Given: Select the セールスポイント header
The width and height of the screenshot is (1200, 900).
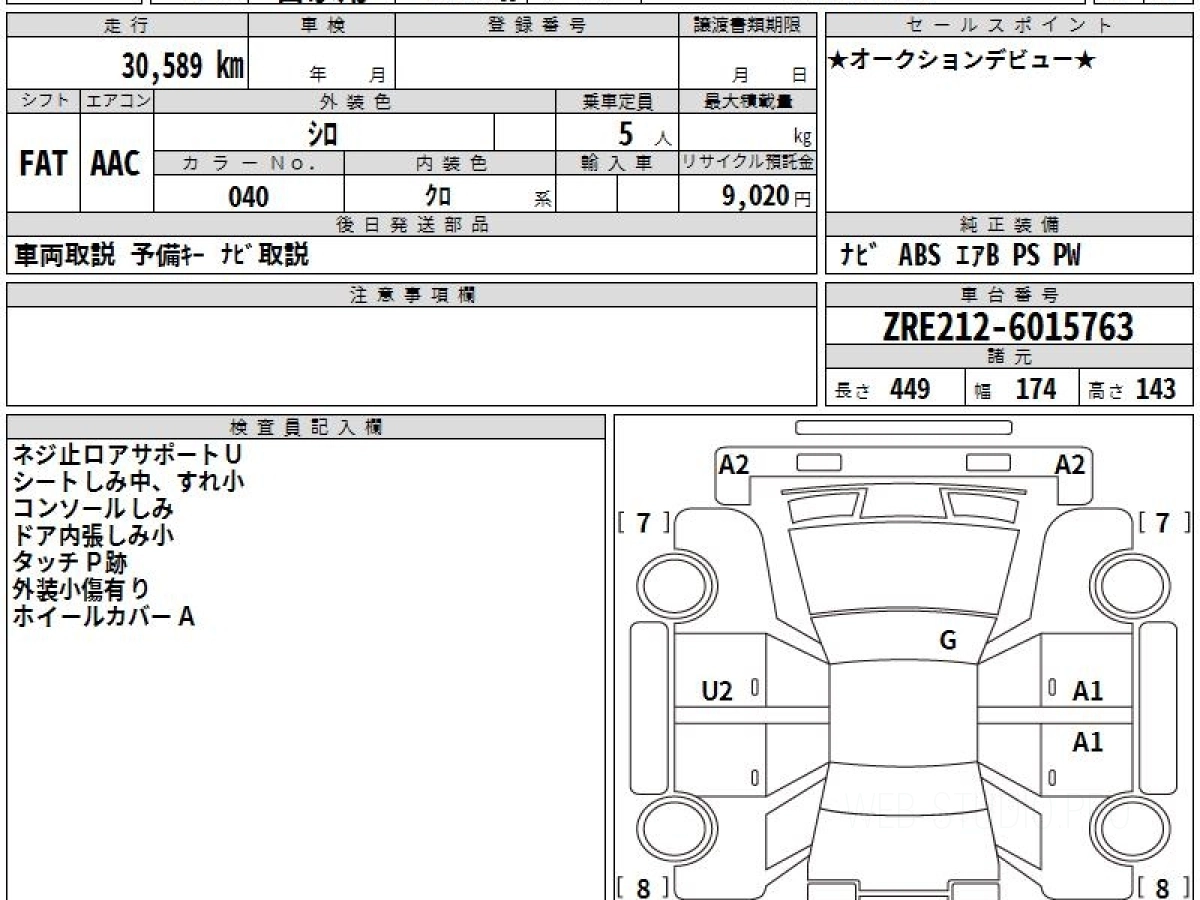Looking at the screenshot, I should (1009, 26).
